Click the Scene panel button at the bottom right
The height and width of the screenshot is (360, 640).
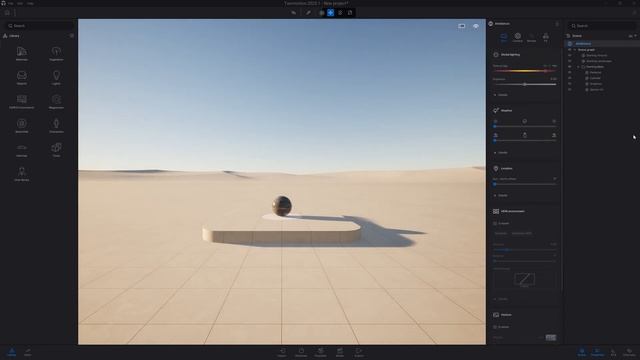click(582, 352)
